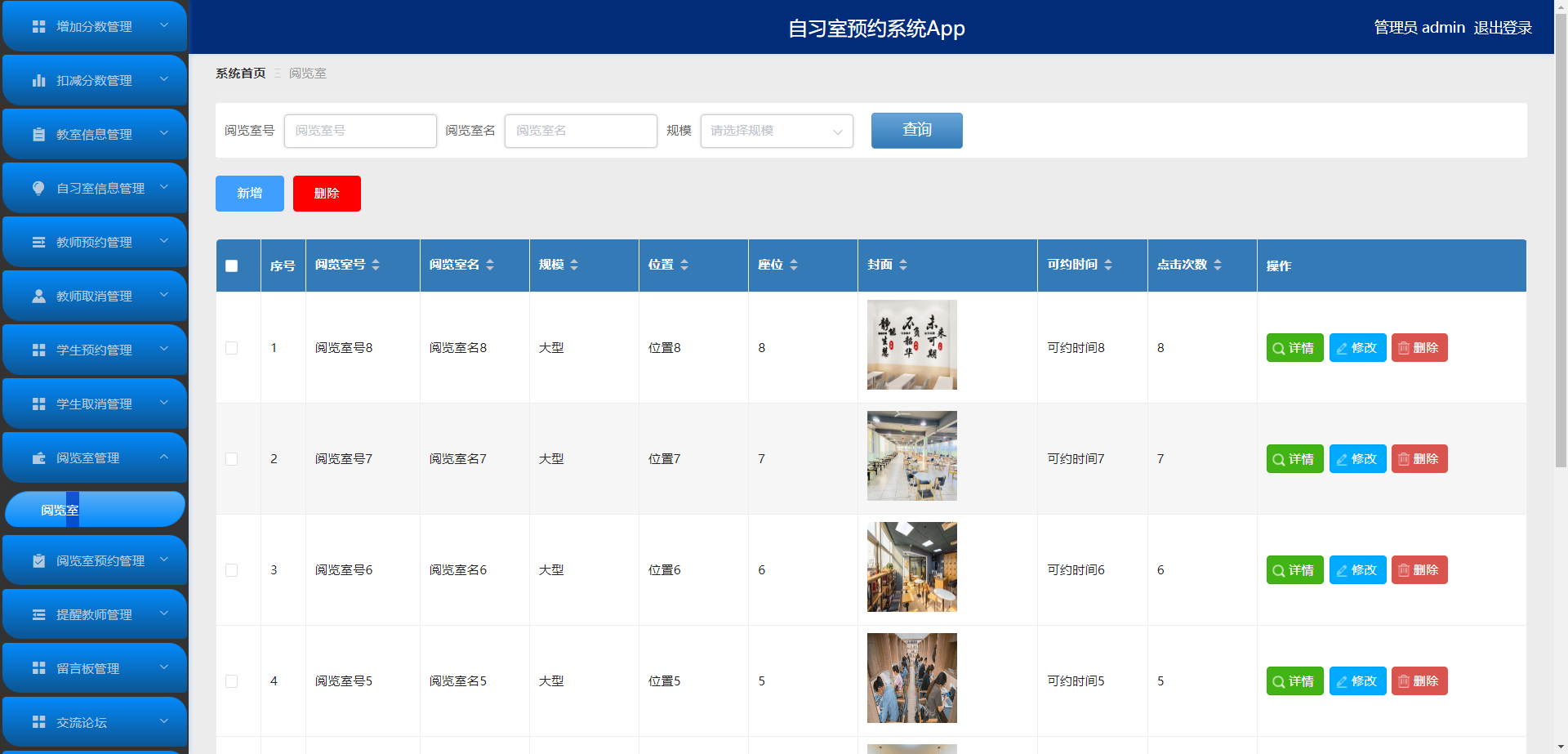Click the clipboard icon beside 教室信息管理
1568x754 pixels.
pos(38,135)
